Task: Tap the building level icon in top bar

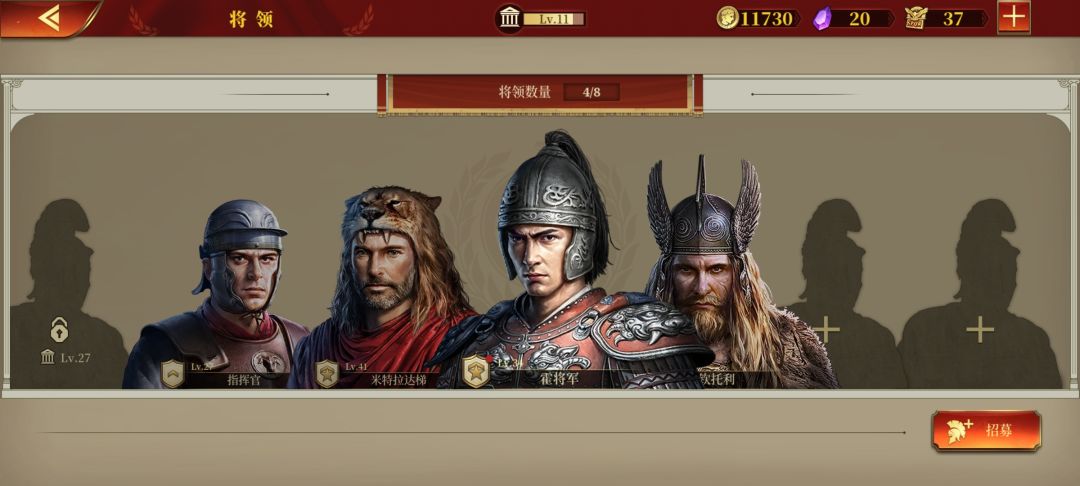Action: pyautogui.click(x=510, y=19)
